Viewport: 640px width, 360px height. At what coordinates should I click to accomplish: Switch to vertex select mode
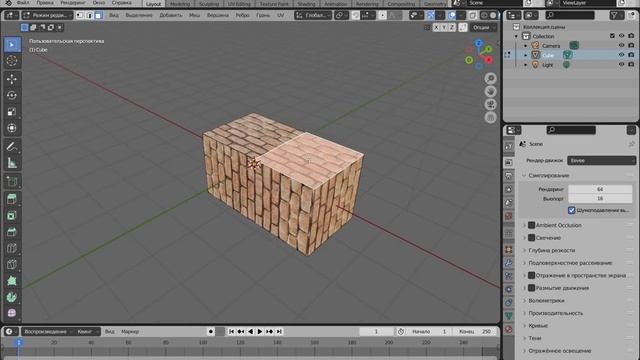[80, 16]
